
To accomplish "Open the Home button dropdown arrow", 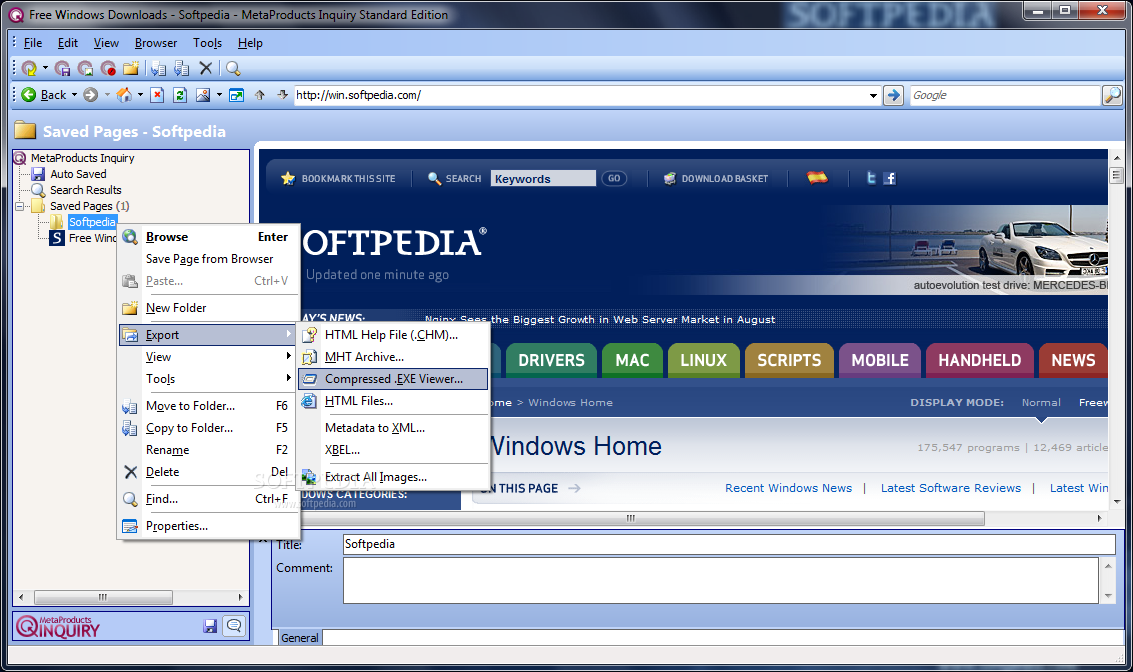I will click(x=140, y=95).
